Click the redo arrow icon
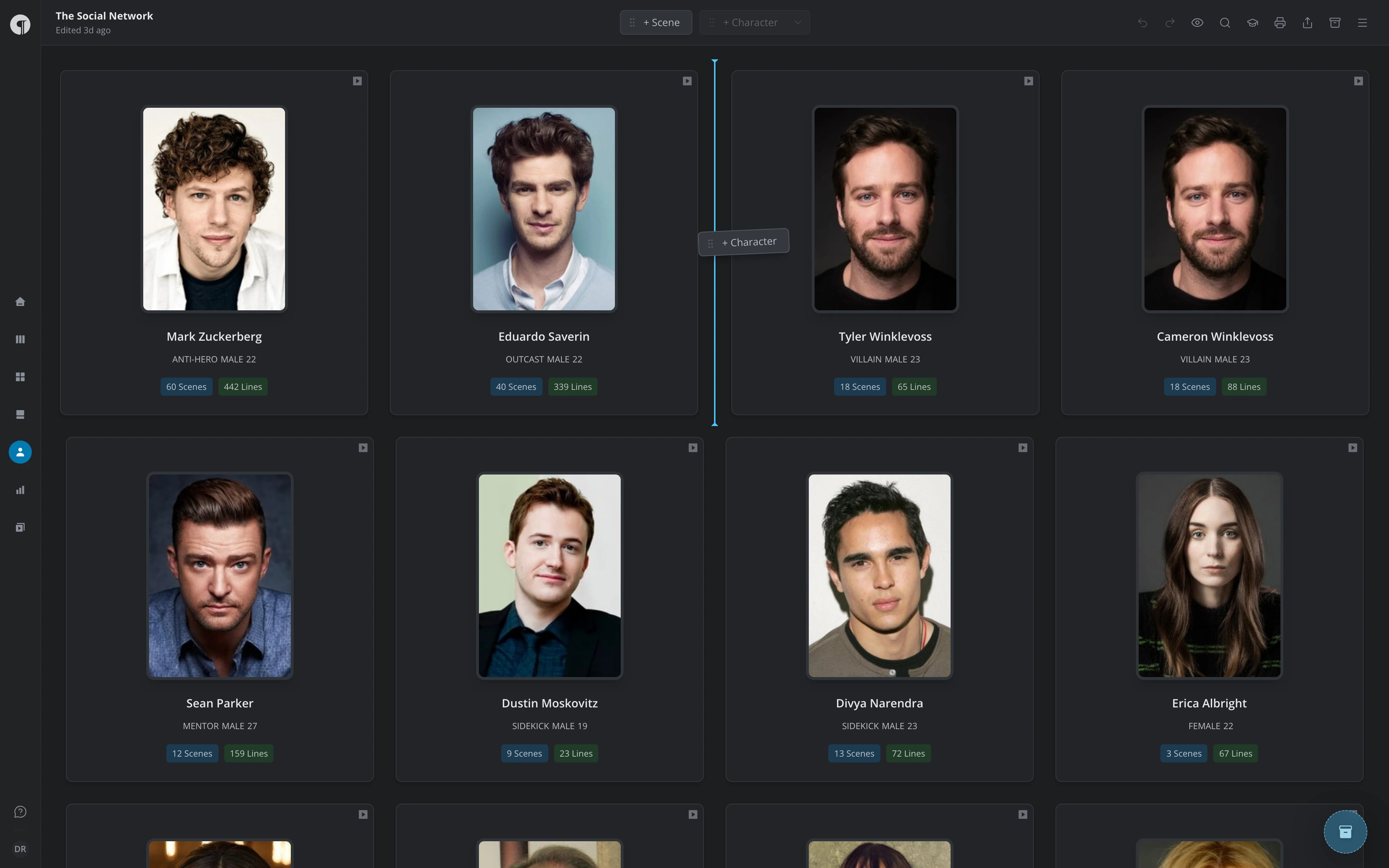Image resolution: width=1389 pixels, height=868 pixels. (1170, 22)
